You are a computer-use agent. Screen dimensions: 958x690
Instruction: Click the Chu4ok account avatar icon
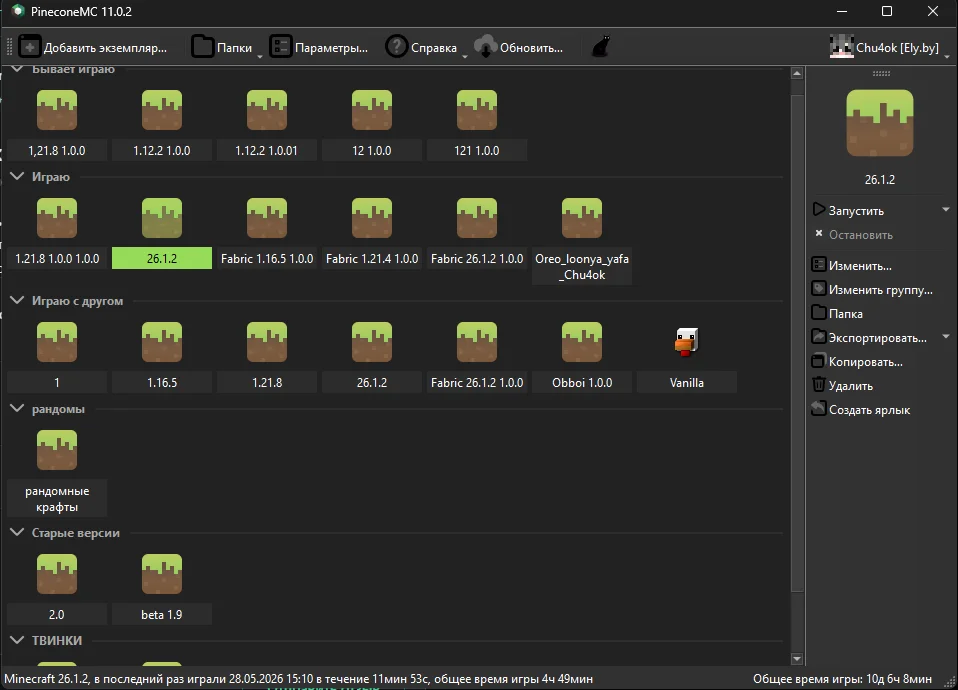[x=841, y=47]
